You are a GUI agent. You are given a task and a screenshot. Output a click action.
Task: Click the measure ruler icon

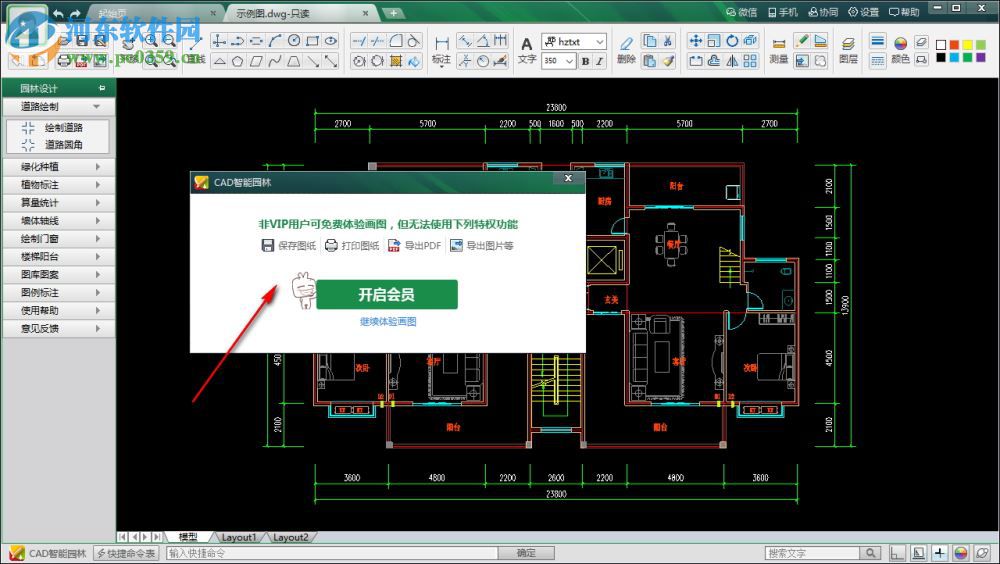pyautogui.click(x=779, y=43)
